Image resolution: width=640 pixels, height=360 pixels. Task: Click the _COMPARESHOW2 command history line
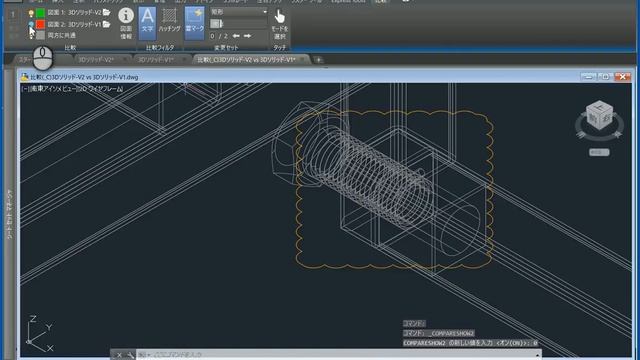coord(439,333)
